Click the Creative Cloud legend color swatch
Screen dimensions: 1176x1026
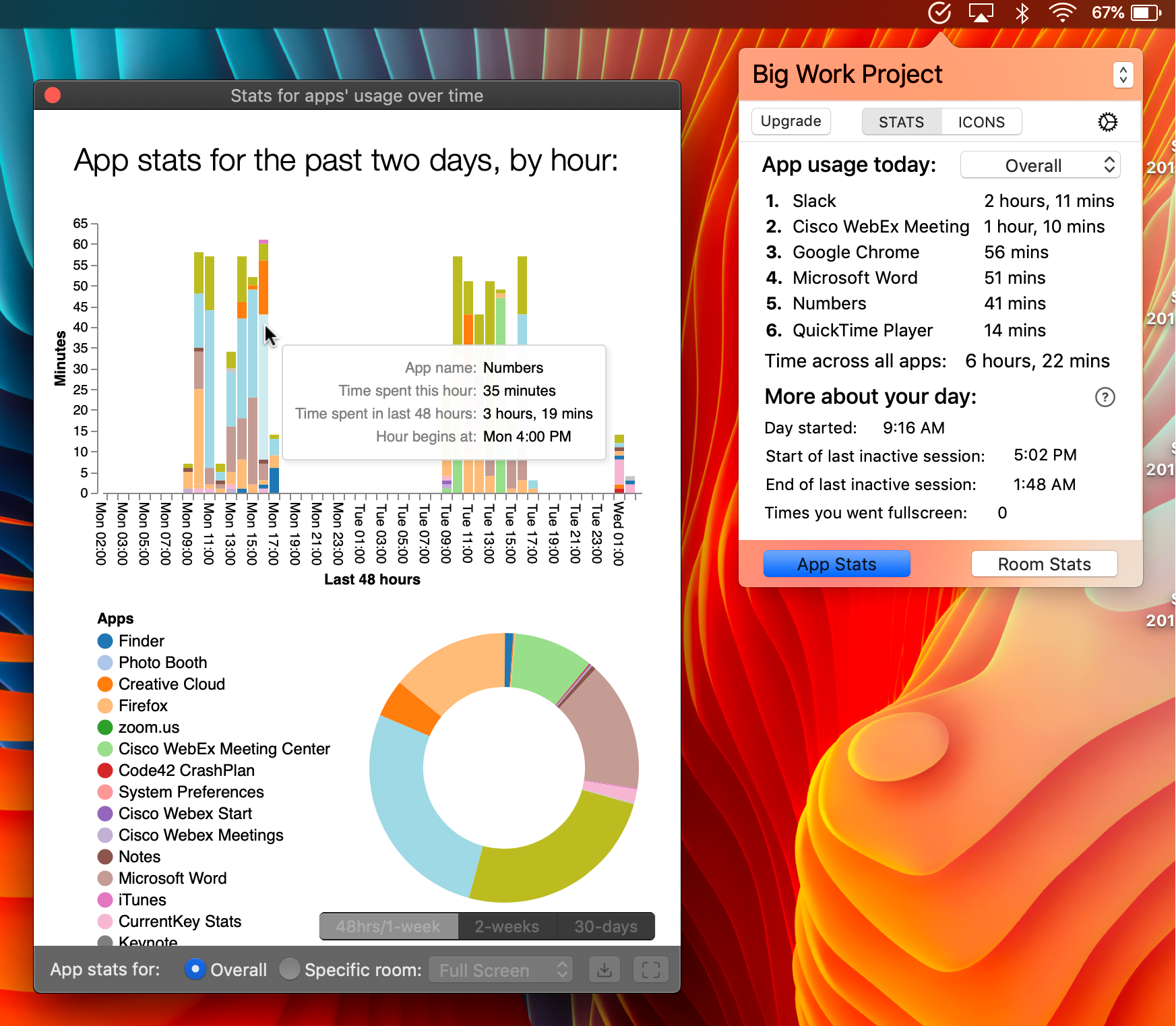[x=105, y=684]
